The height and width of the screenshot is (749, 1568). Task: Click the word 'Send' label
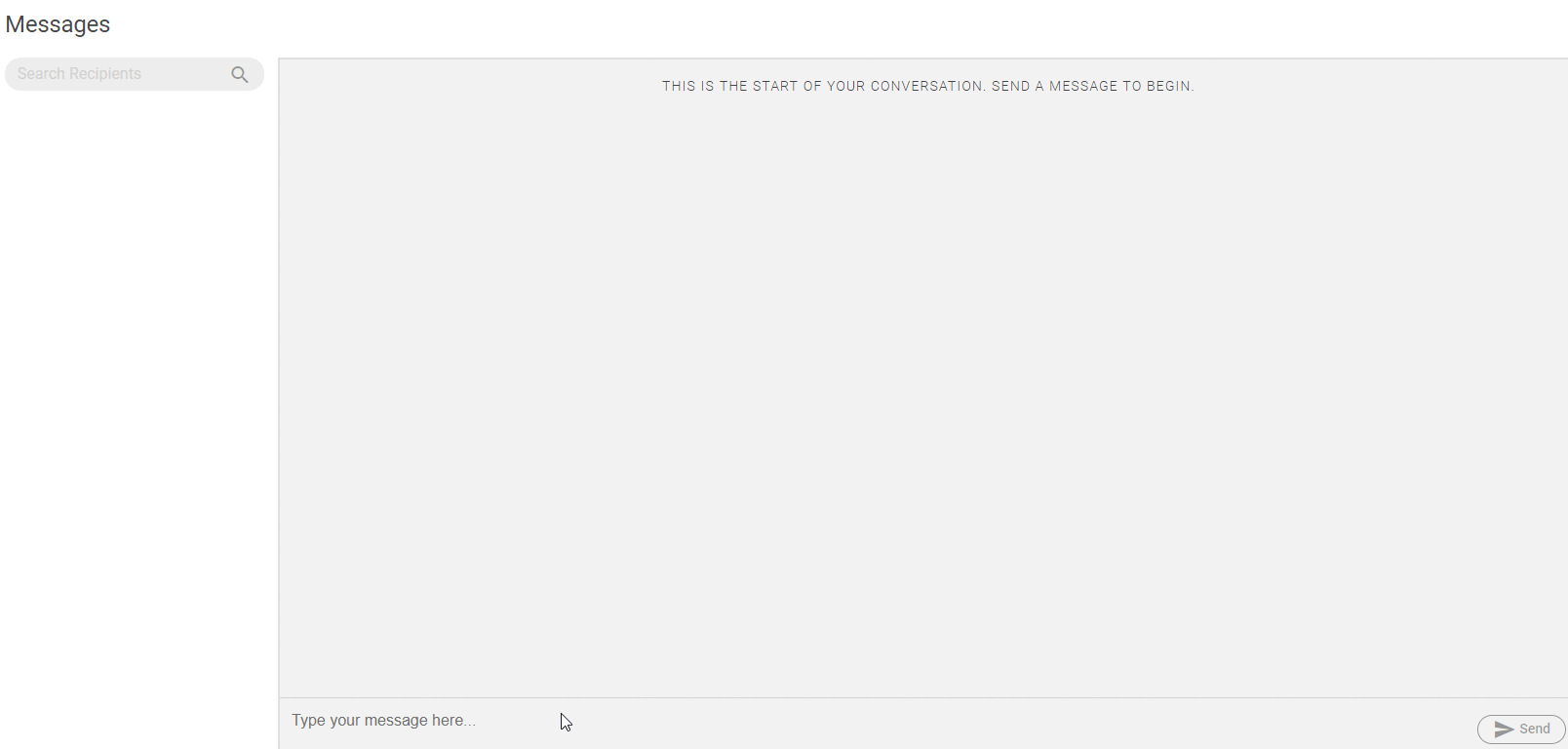(1535, 729)
